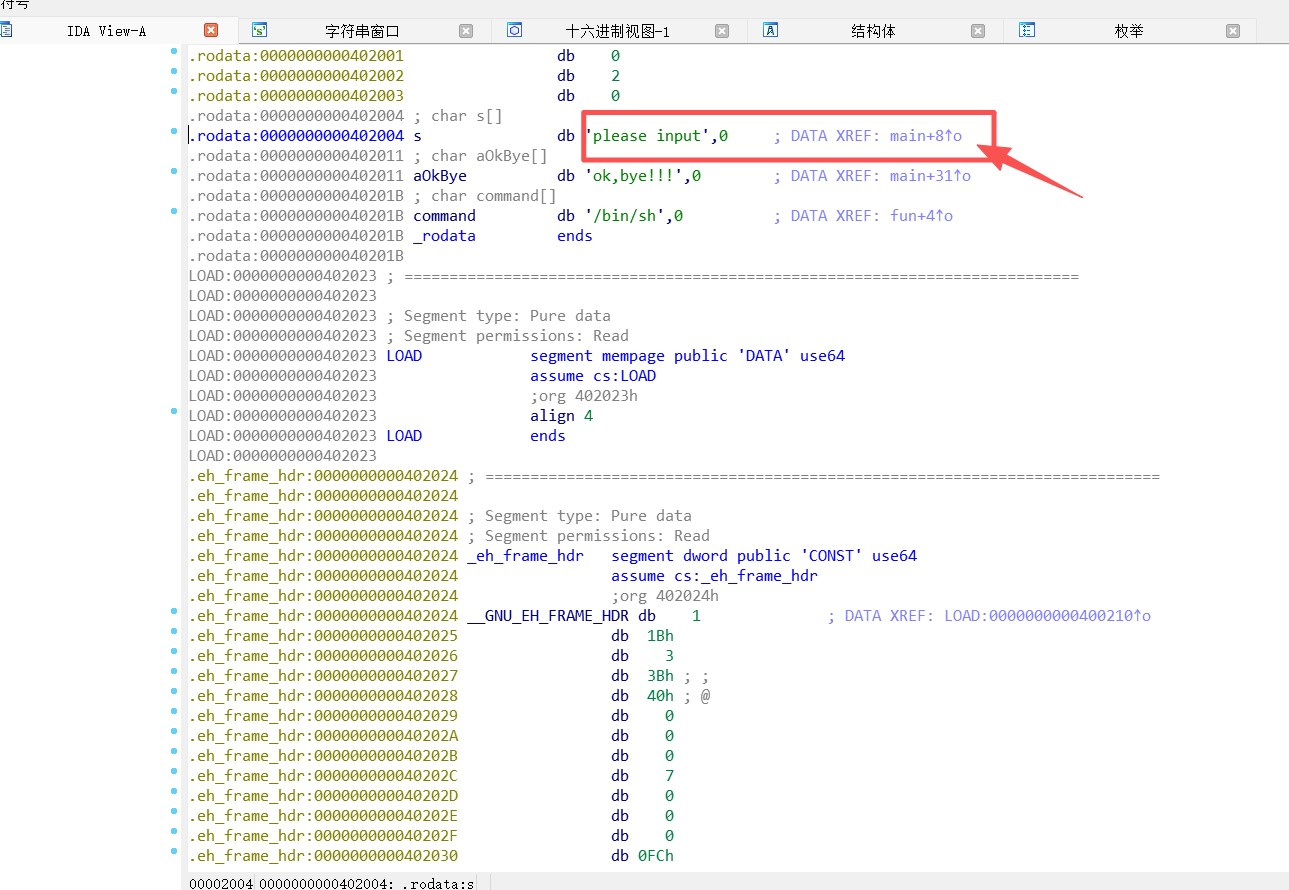Click the ';org 402023h' comment

tap(584, 396)
